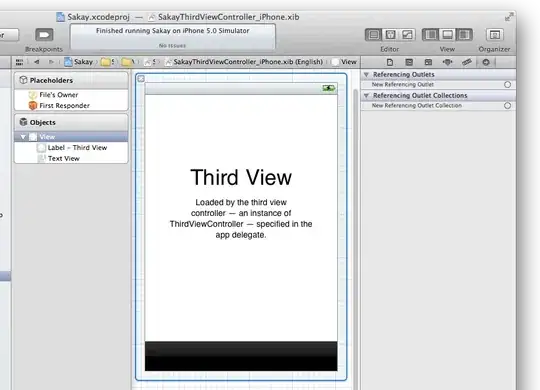Screen dimensions: 540x390
Task: Toggle the Utilities pane view button
Action: click(x=464, y=34)
